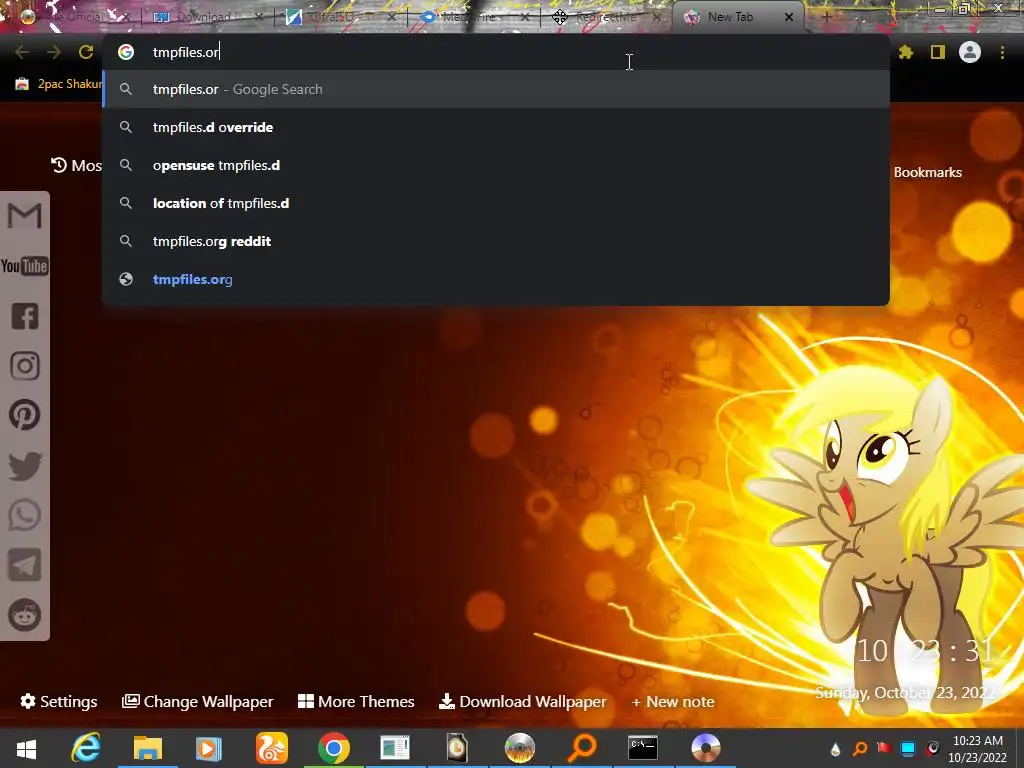Screen dimensions: 1024x768
Task: Open the Reddit shortcut in the sidebar
Action: click(x=25, y=615)
